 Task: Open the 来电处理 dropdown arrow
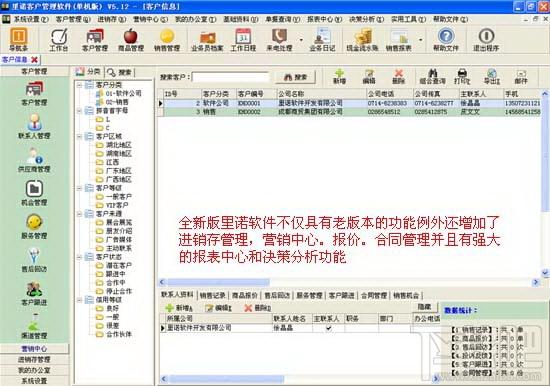coord(301,40)
